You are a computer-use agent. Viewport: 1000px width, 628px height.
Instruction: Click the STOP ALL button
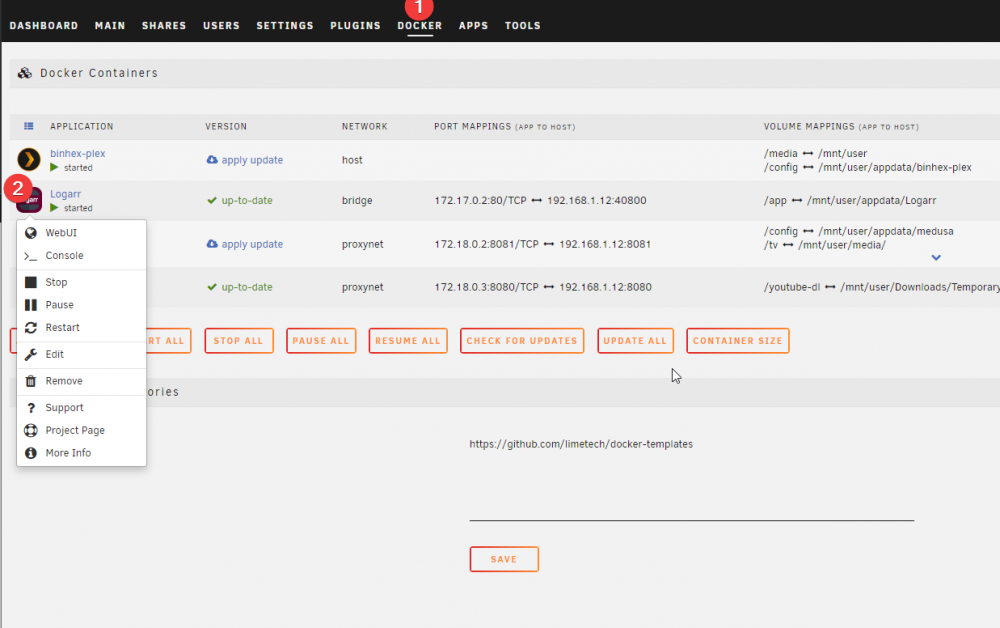239,340
